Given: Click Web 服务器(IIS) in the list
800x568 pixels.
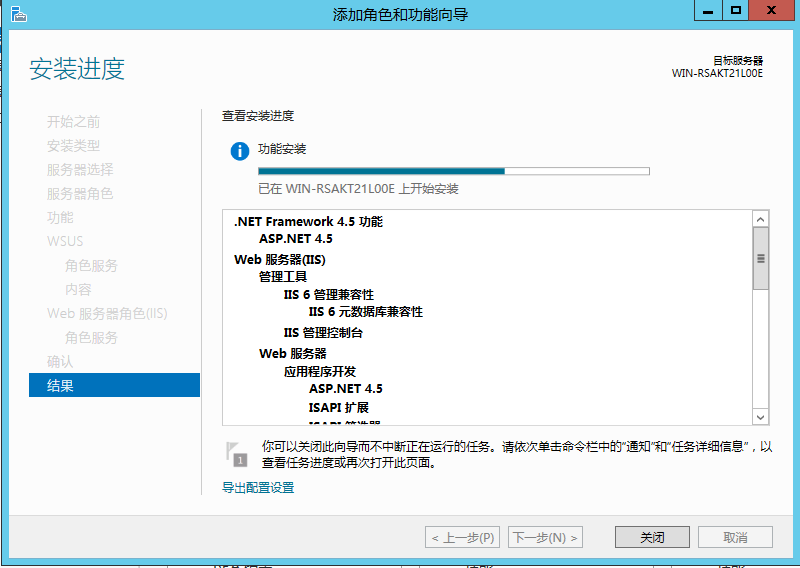Looking at the screenshot, I should pos(280,259).
